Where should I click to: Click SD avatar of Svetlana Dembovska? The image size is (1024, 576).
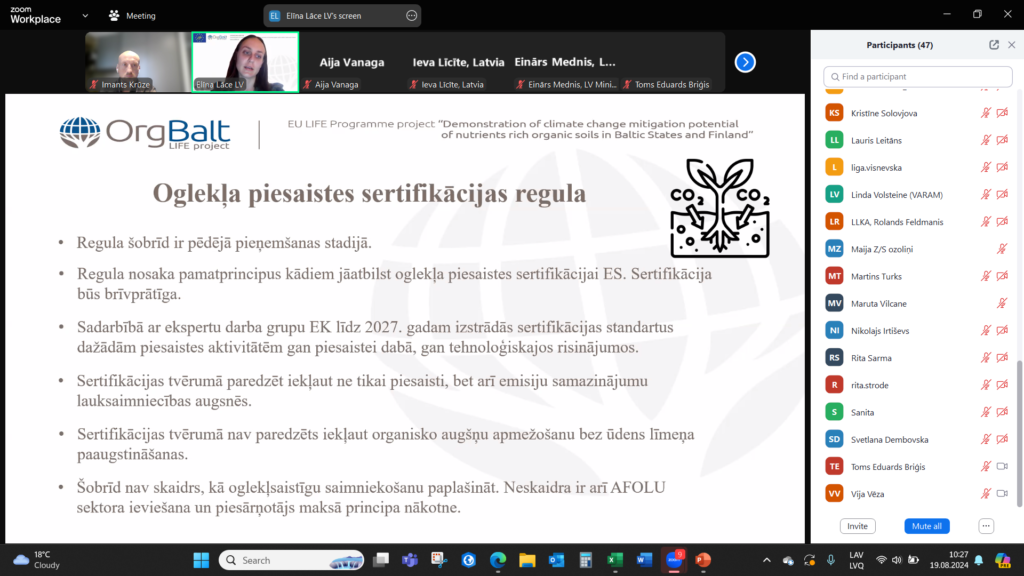pos(834,440)
